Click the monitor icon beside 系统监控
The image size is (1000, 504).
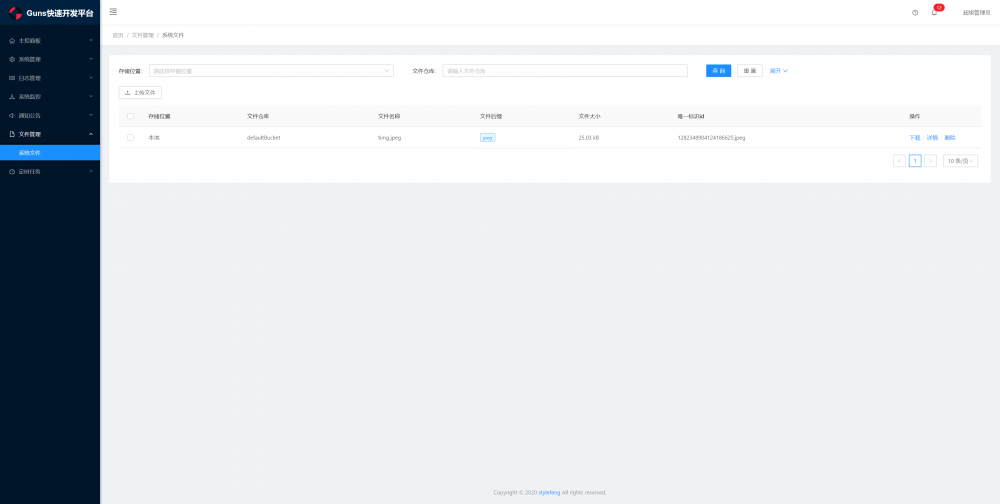click(12, 97)
